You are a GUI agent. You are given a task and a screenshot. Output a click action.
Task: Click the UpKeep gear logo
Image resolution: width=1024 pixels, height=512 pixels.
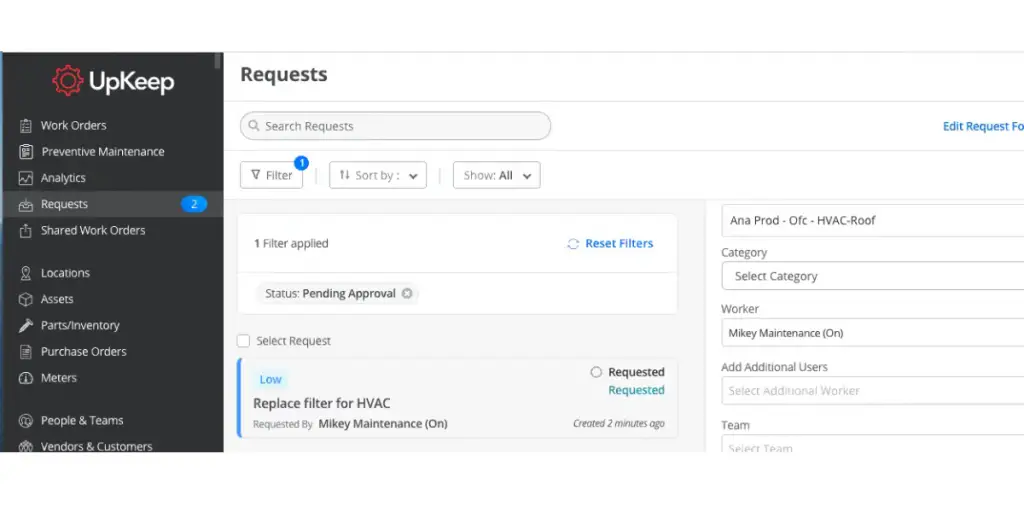coord(68,81)
